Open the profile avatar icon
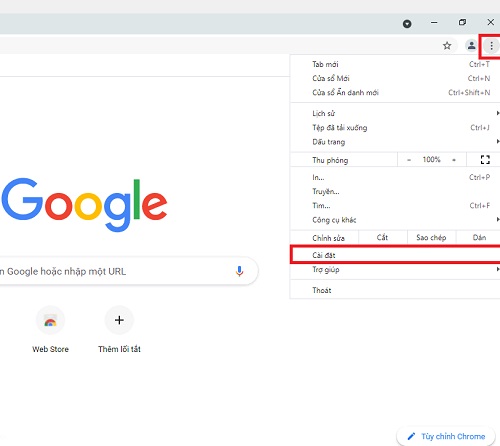The image size is (500, 446). tap(471, 45)
